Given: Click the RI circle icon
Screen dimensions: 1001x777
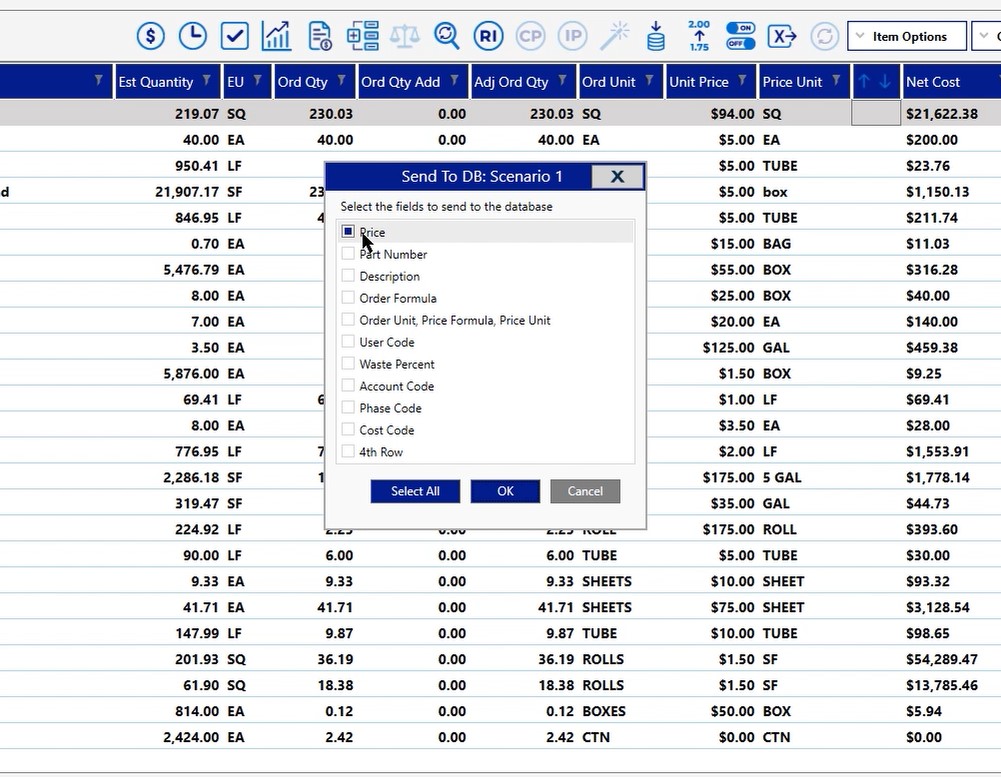Looking at the screenshot, I should [x=488, y=37].
